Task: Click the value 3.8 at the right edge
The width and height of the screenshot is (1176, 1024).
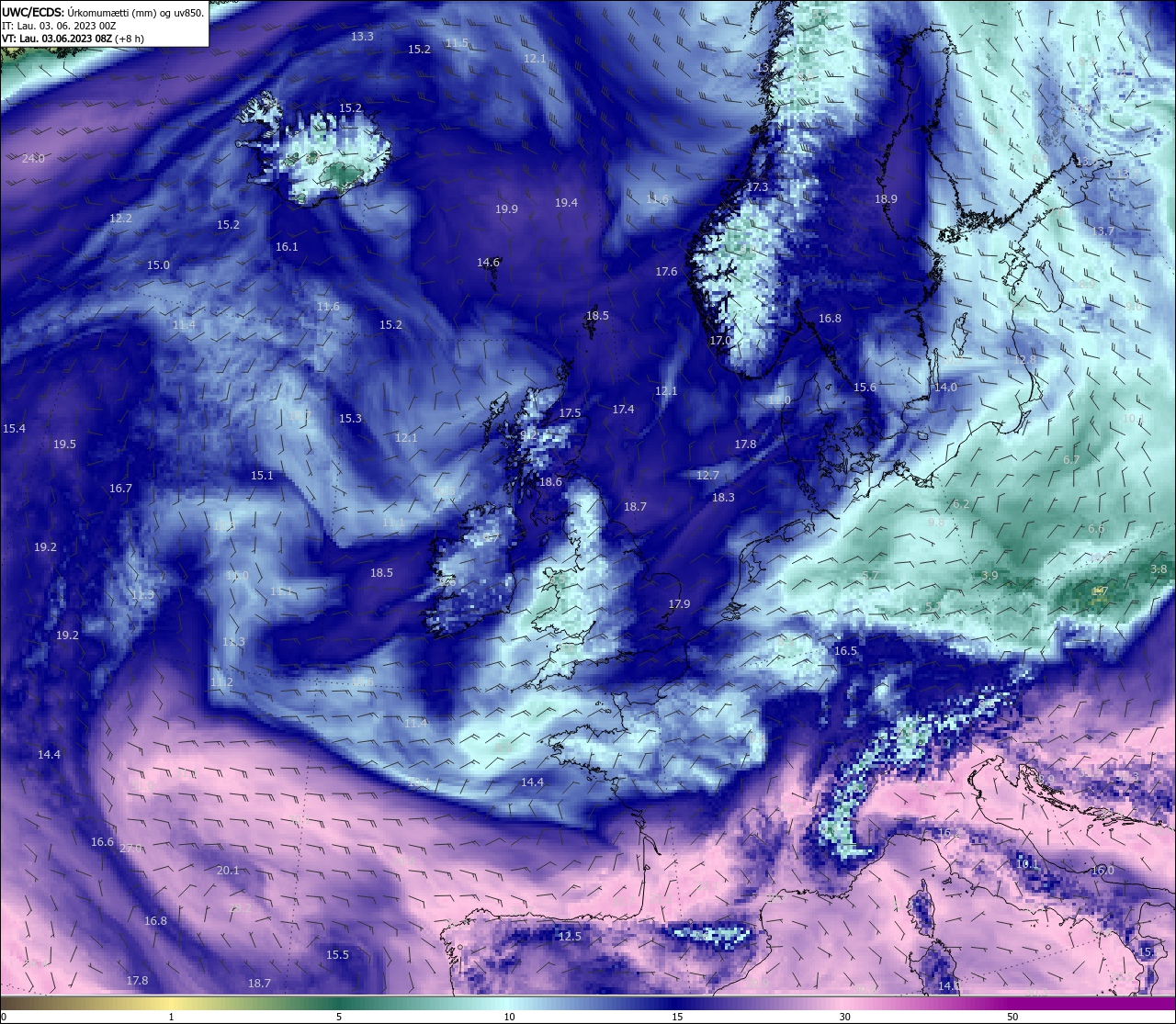Action: [x=1159, y=569]
